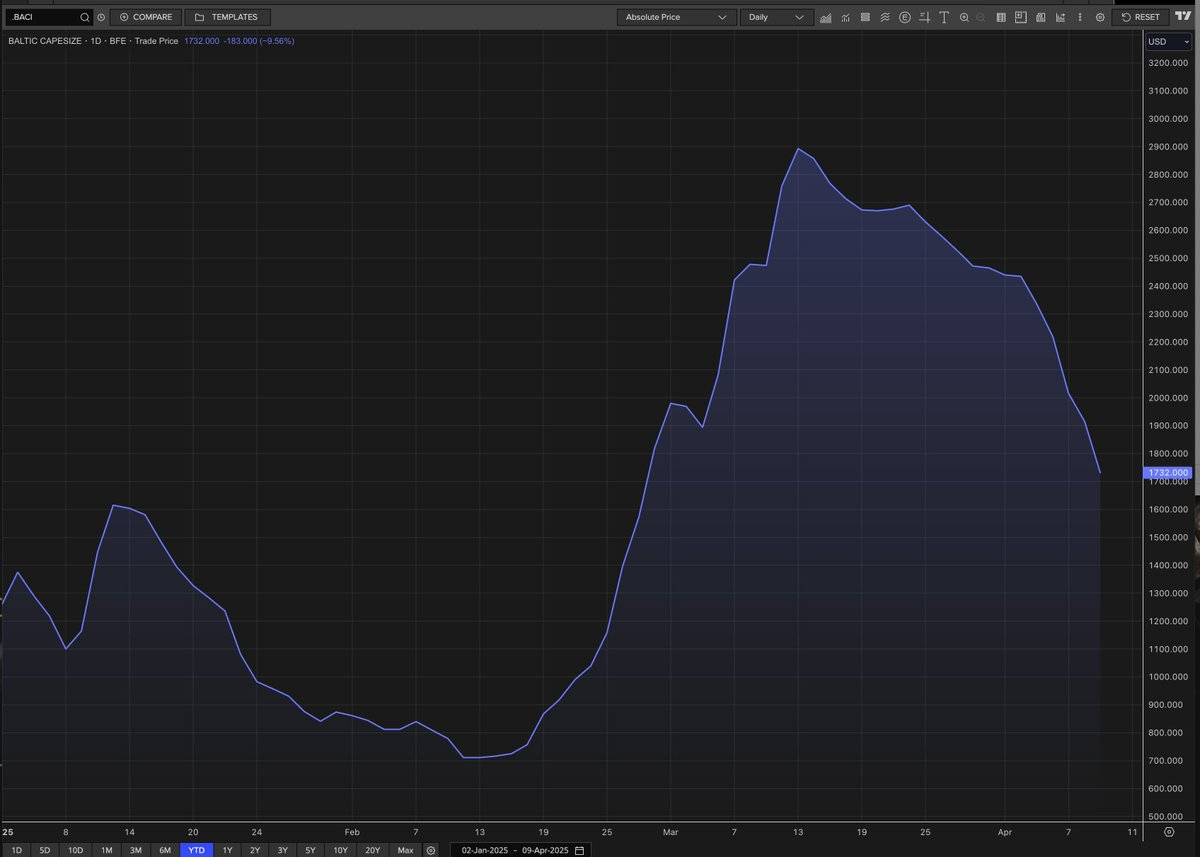Image resolution: width=1200 pixels, height=857 pixels.
Task: Select the 1Y range tab
Action: [227, 850]
